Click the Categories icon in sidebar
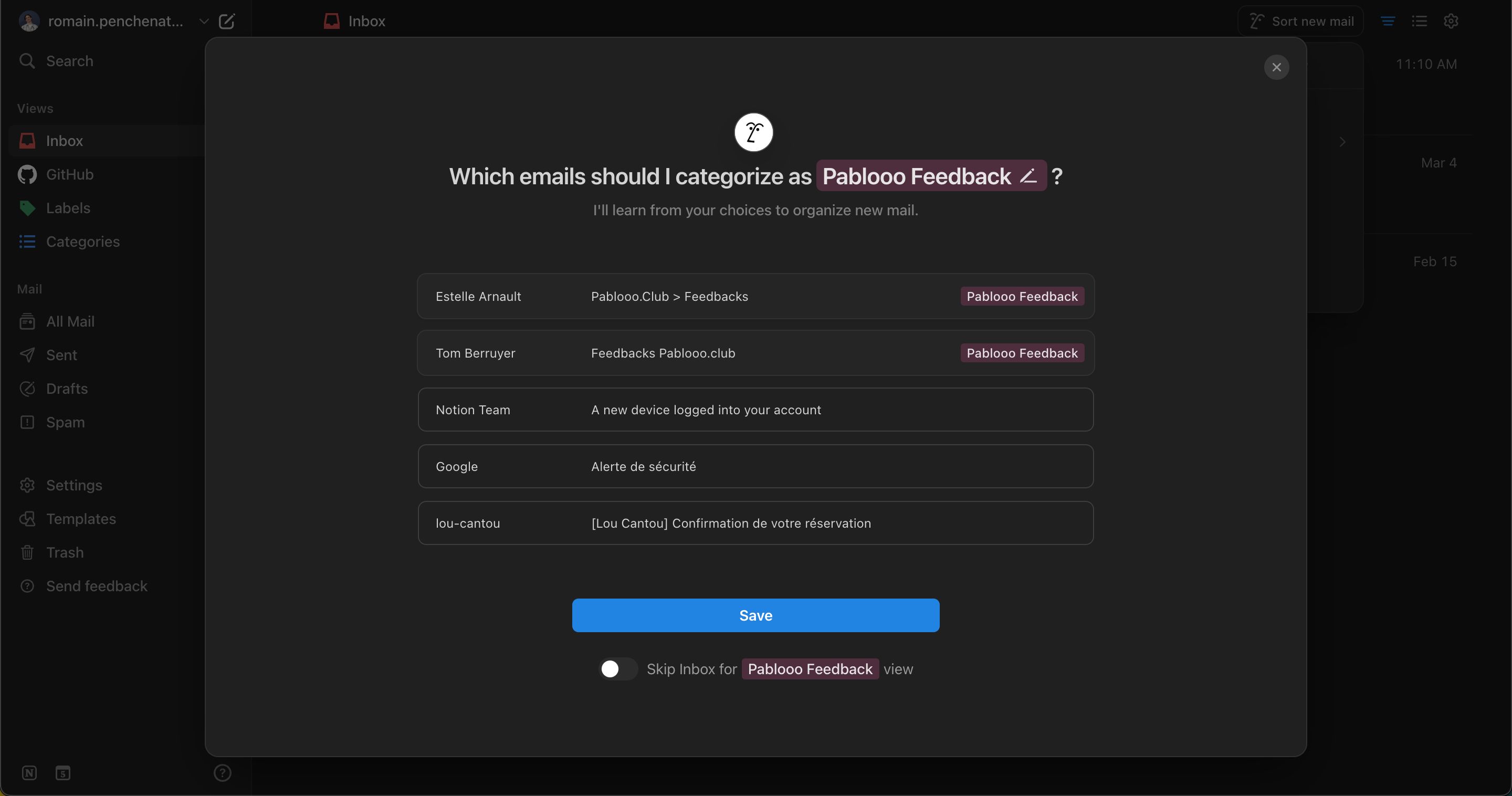 (27, 242)
